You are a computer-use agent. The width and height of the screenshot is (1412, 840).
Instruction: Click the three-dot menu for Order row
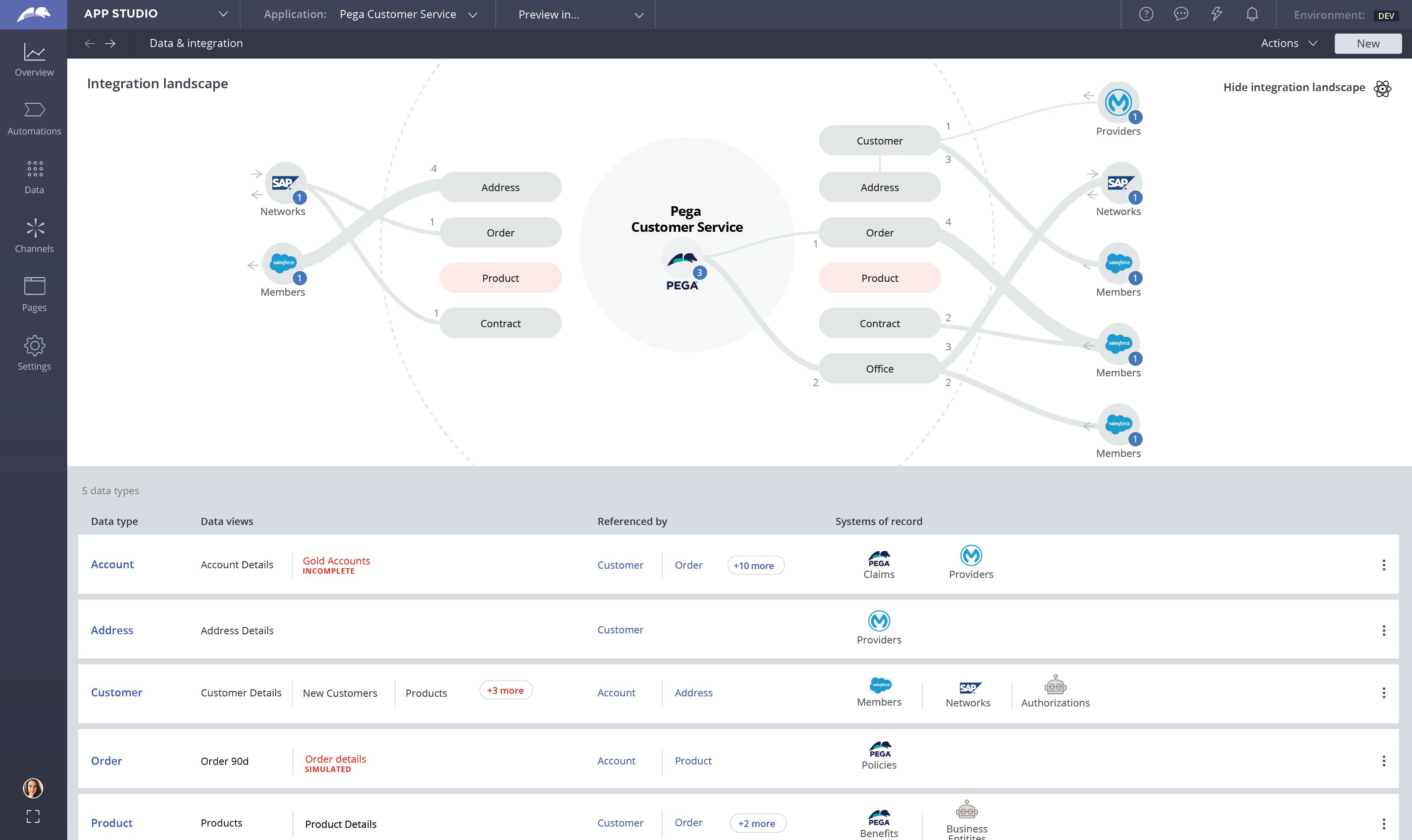point(1384,761)
